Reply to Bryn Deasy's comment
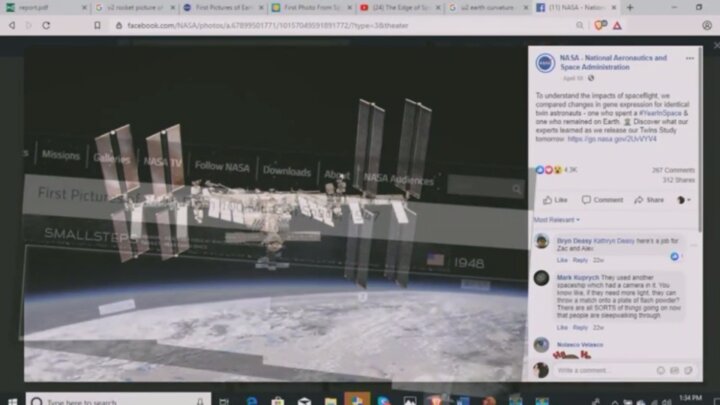Image resolution: width=720 pixels, height=405 pixels. [580, 260]
